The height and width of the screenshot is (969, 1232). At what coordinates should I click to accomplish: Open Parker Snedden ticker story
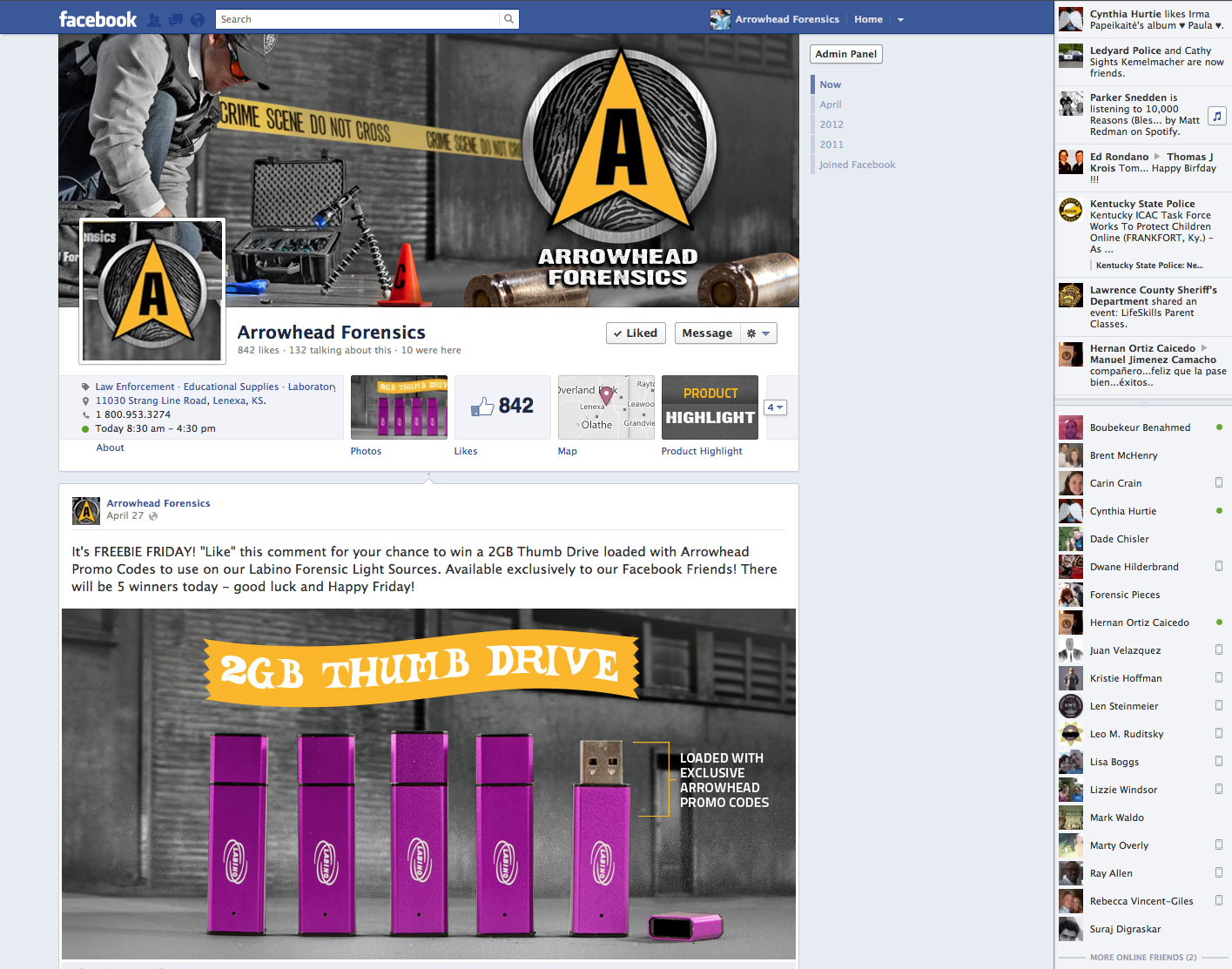(1142, 115)
